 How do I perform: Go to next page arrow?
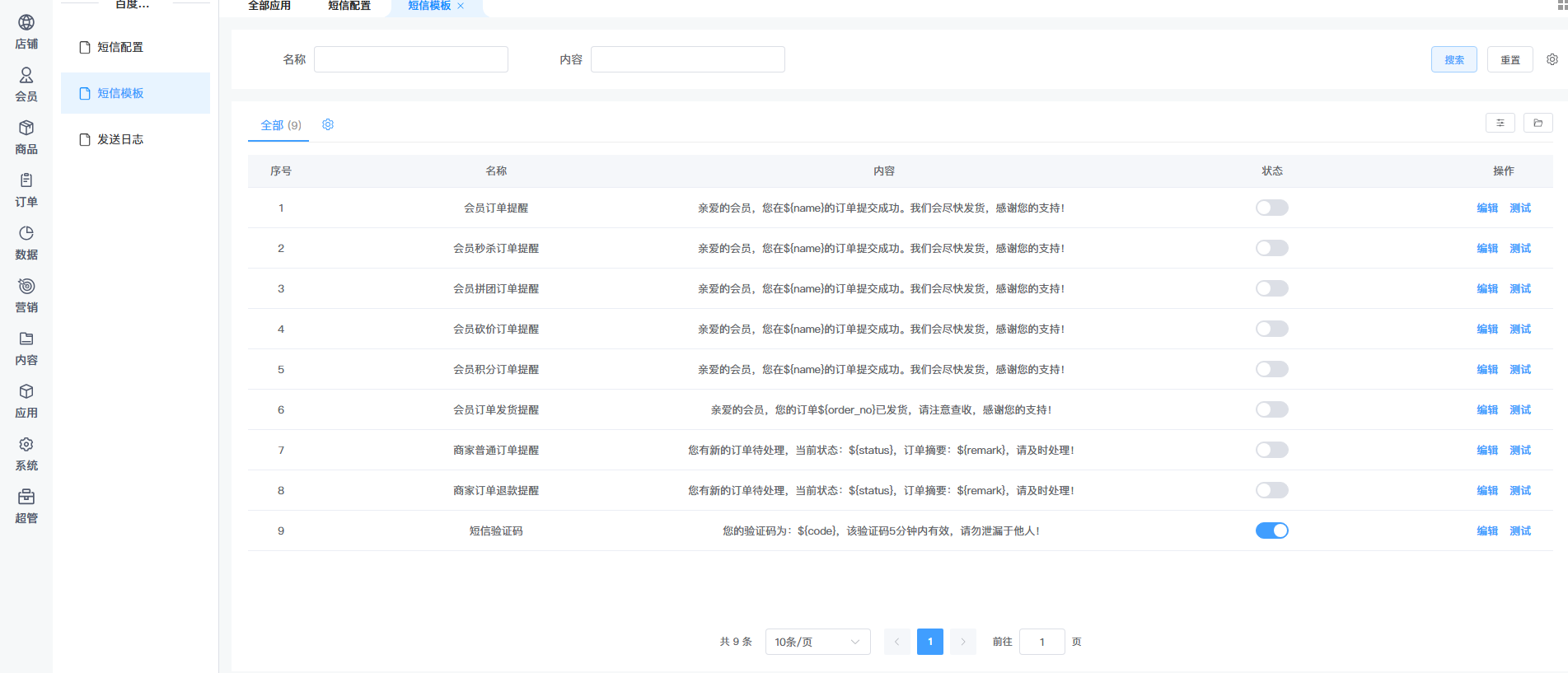pyautogui.click(x=963, y=642)
